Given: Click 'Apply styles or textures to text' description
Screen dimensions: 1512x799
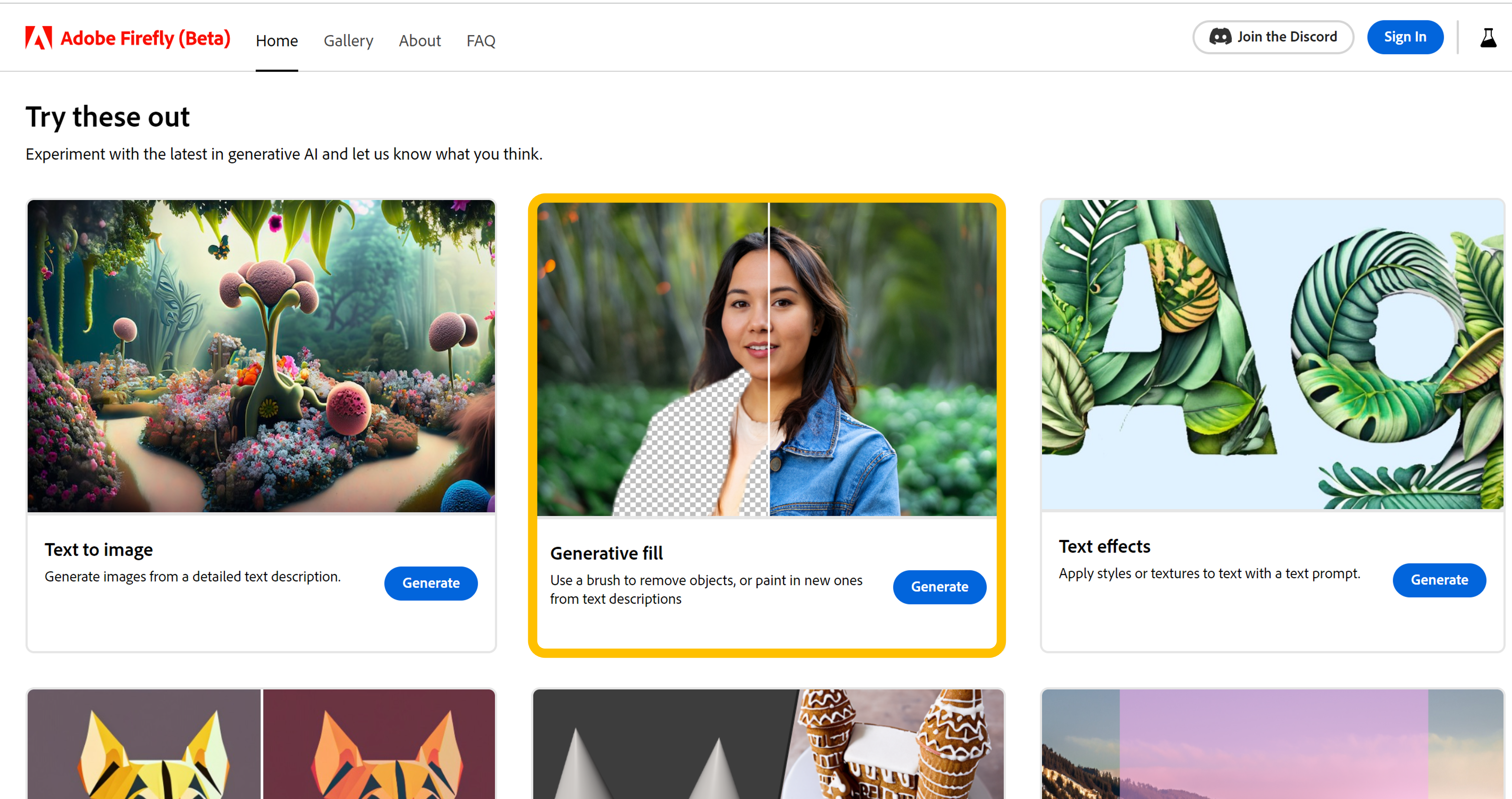Looking at the screenshot, I should click(x=1209, y=573).
